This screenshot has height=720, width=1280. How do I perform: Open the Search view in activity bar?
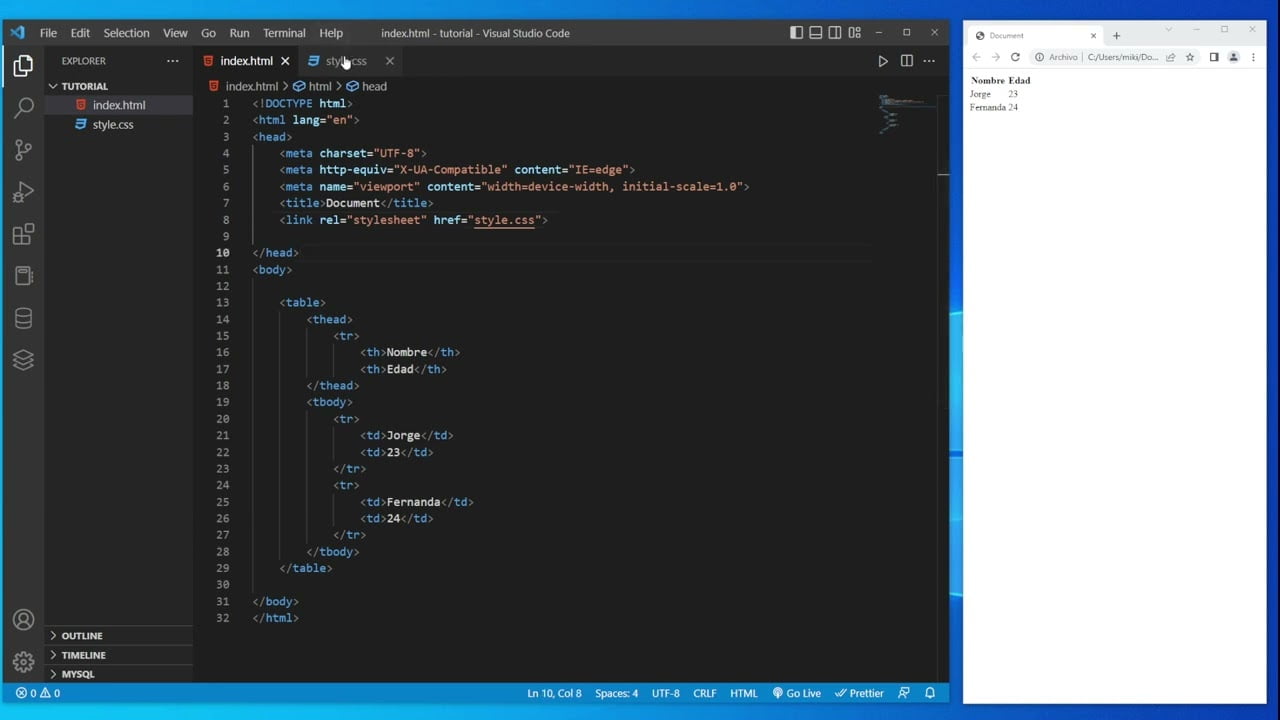23,108
